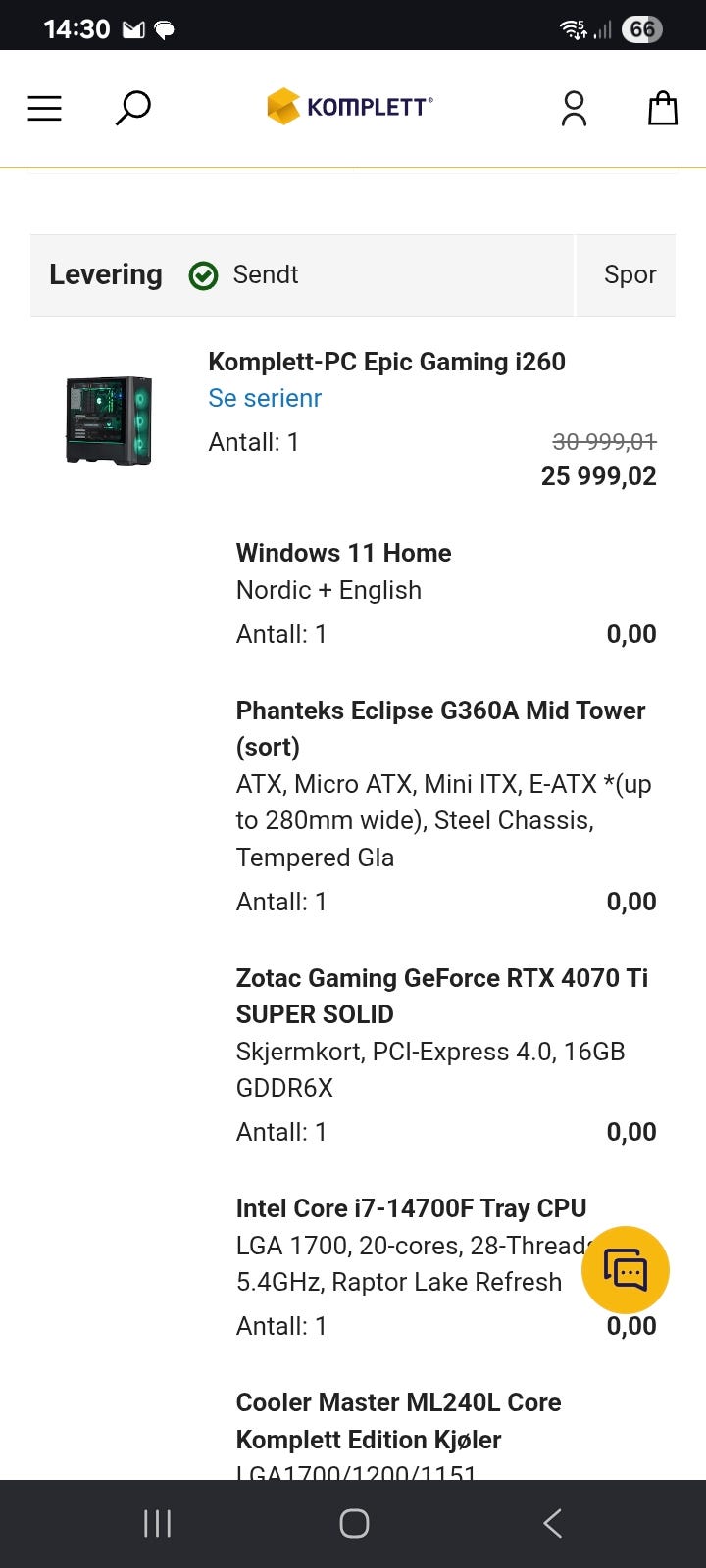Go to Komplett home logo
The image size is (706, 1568).
coord(349,106)
